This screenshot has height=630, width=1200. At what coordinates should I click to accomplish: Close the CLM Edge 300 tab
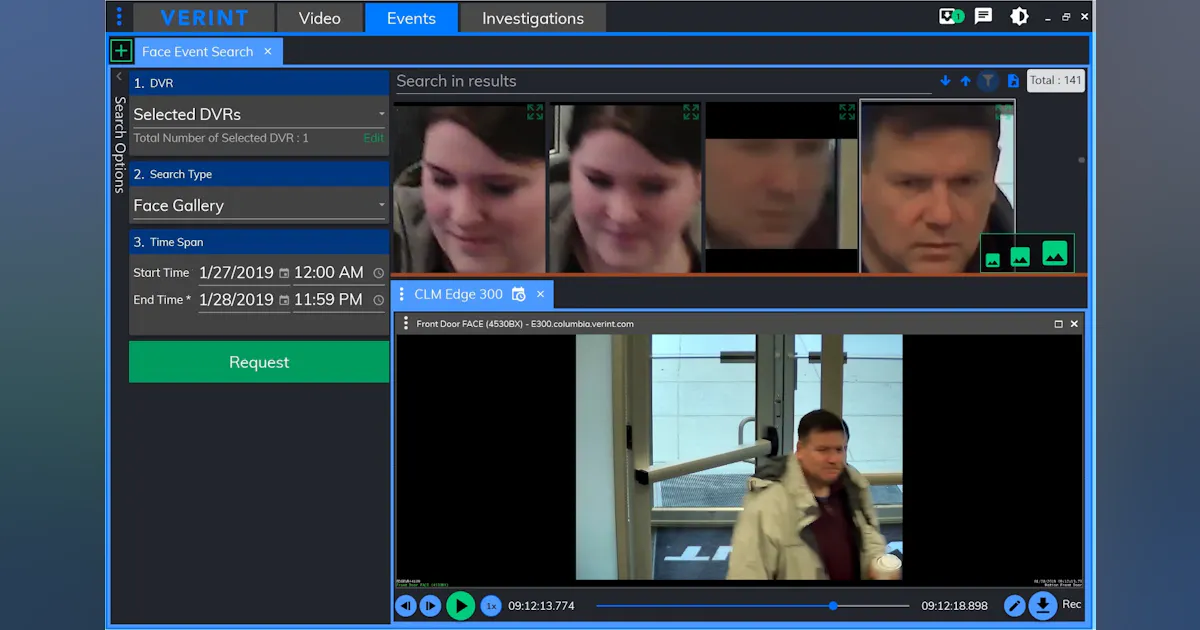tap(540, 294)
